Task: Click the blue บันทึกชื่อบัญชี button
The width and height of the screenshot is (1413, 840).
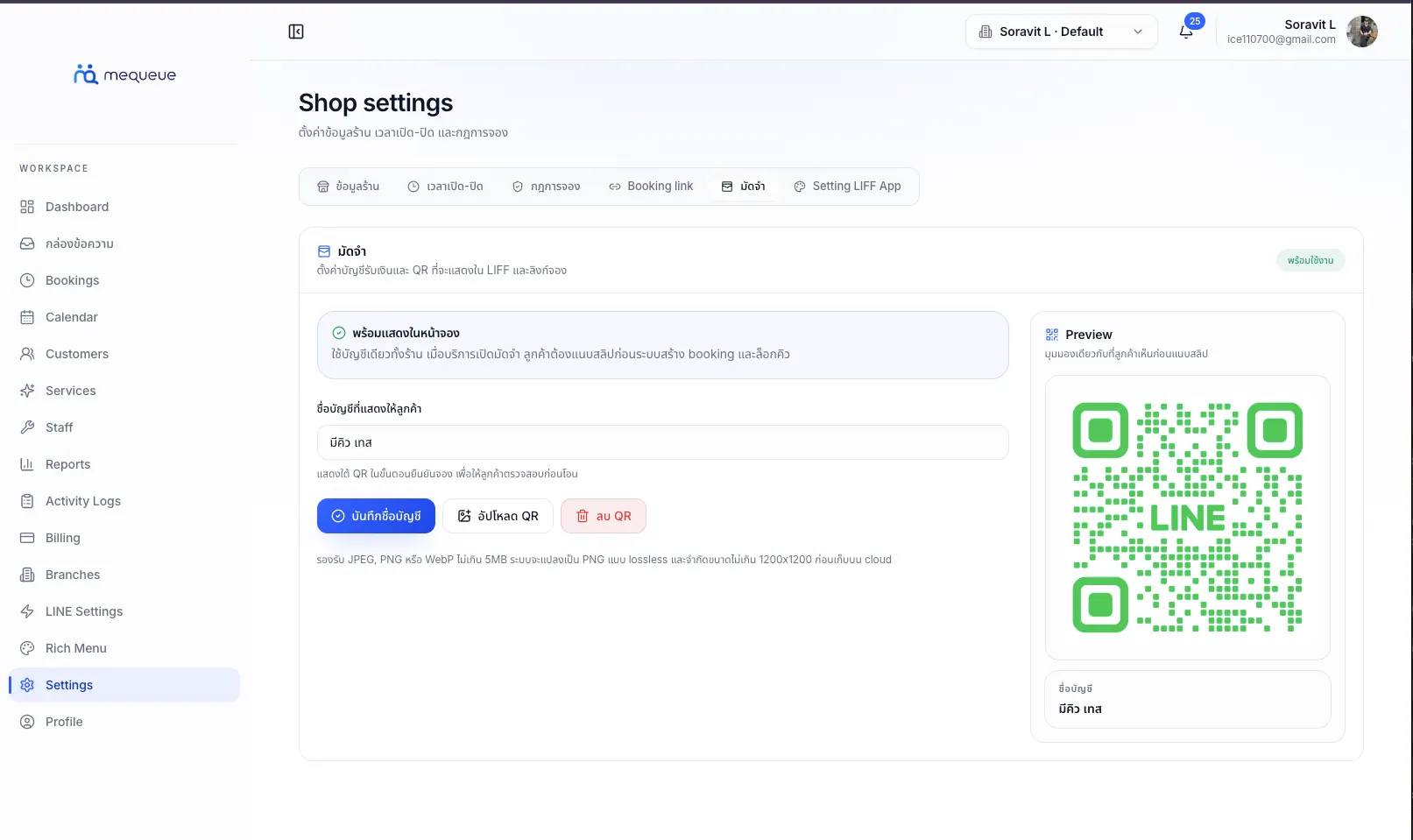Action: point(376,516)
